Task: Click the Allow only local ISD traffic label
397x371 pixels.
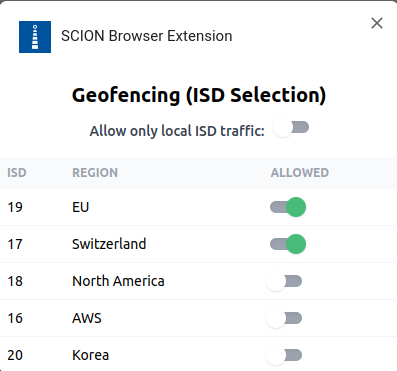Action: tap(177, 131)
